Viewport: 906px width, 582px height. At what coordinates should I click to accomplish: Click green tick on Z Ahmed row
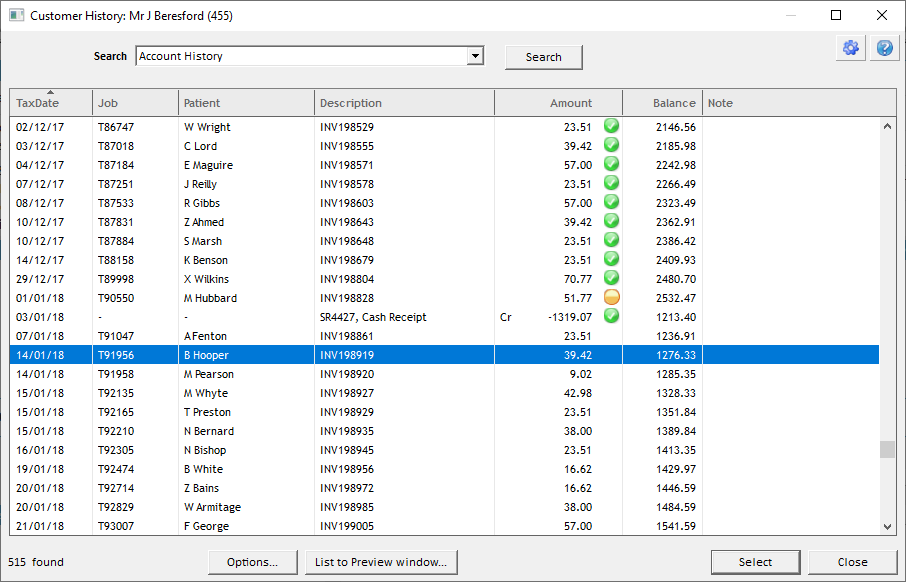pyautogui.click(x=611, y=222)
